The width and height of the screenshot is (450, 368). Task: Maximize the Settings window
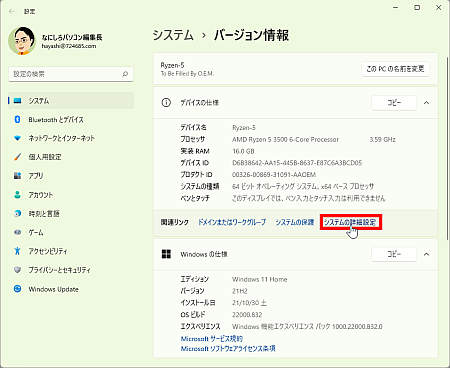(417, 7)
